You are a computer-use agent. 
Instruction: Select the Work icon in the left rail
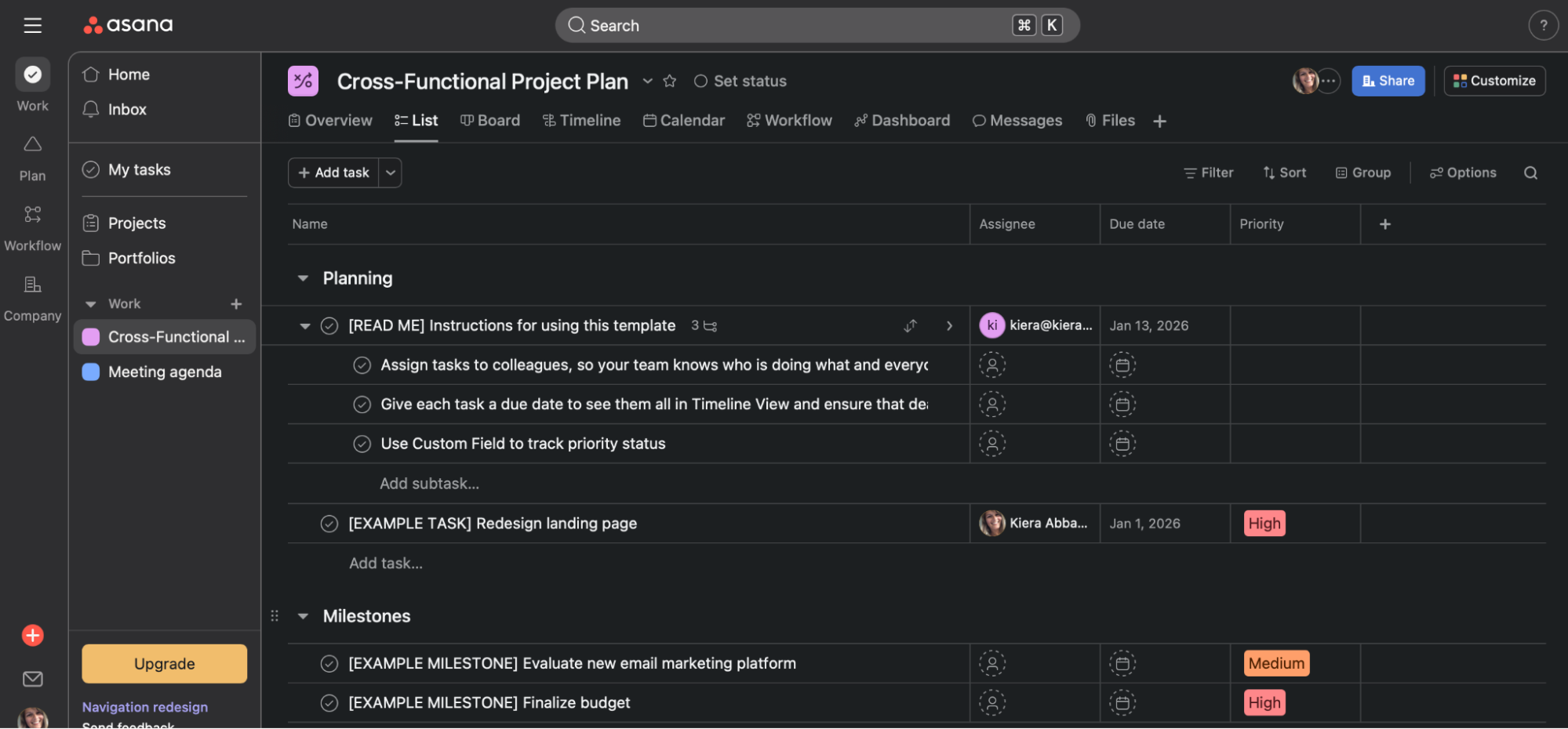32,74
